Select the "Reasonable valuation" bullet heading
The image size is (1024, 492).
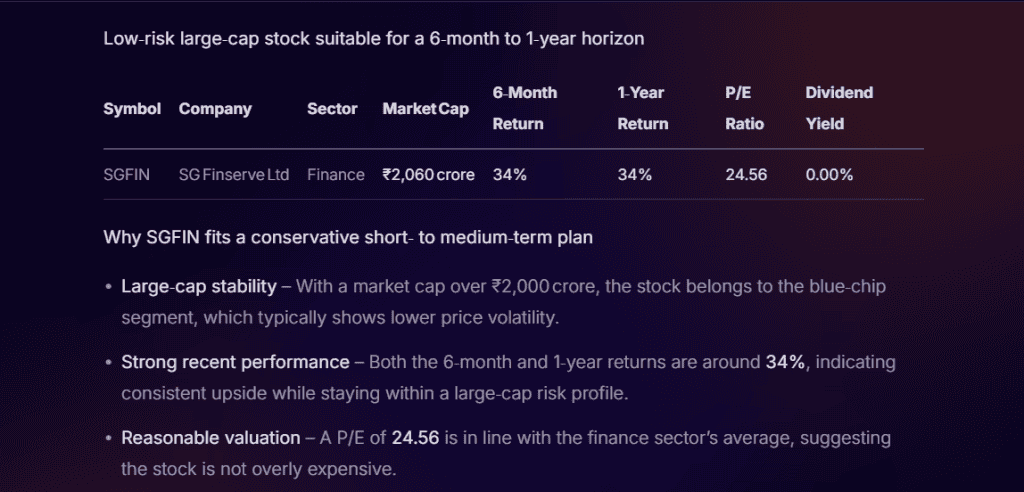tap(211, 438)
